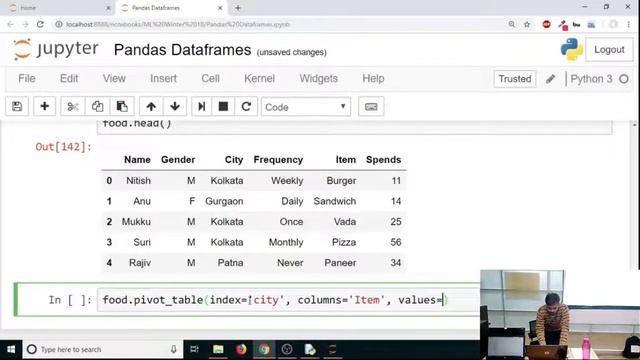Click the Trusted notebook button

(x=515, y=79)
